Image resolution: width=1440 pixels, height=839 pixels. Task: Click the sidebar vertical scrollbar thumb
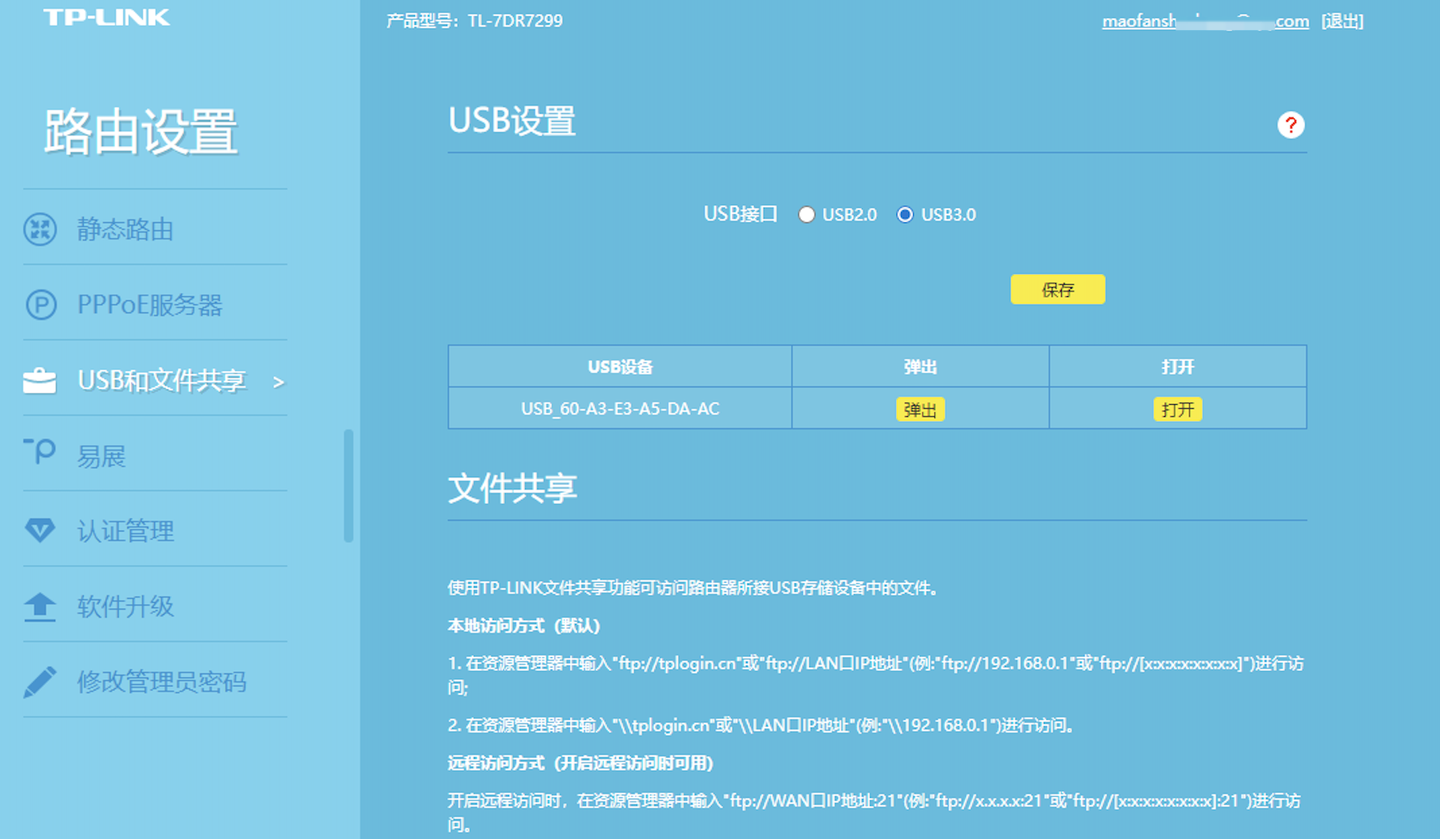point(348,486)
